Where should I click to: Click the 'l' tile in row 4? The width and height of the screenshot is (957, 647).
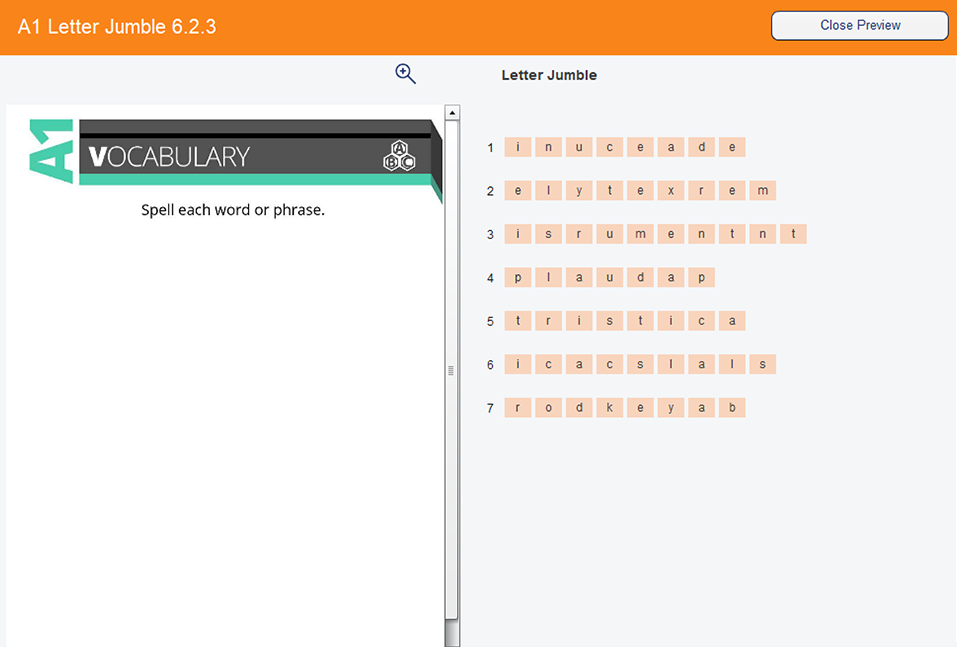click(549, 278)
